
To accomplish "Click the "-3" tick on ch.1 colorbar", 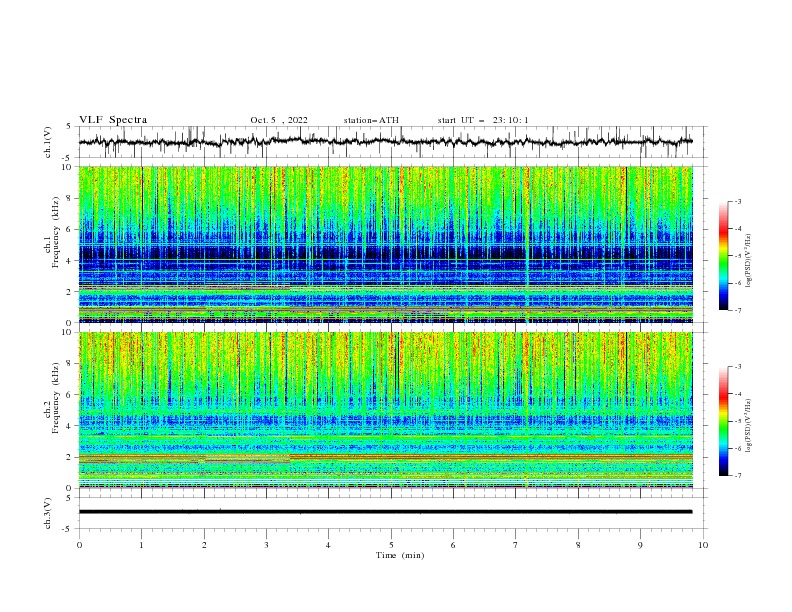I will pyautogui.click(x=737, y=201).
